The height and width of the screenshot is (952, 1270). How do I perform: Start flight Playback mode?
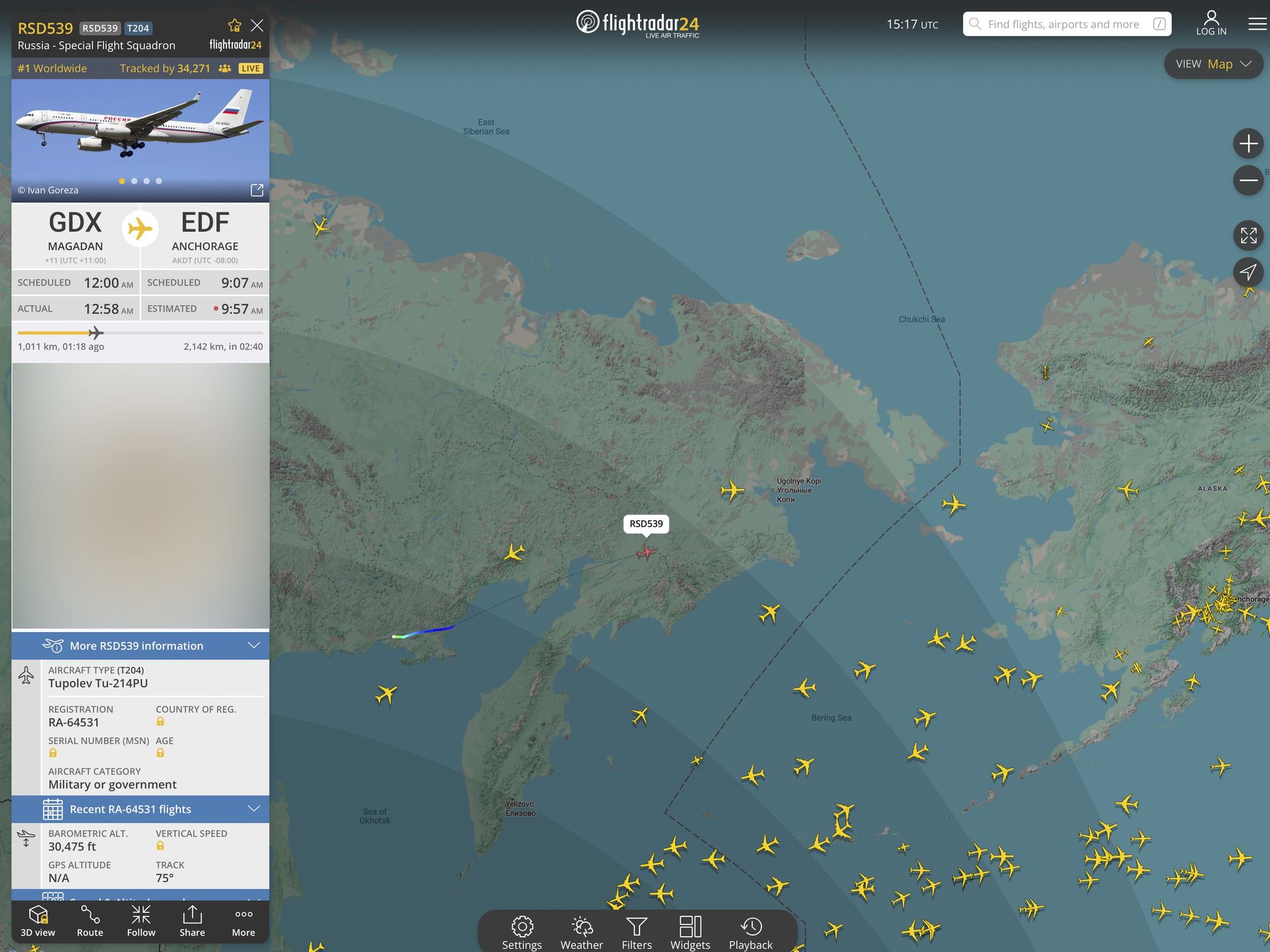(751, 931)
